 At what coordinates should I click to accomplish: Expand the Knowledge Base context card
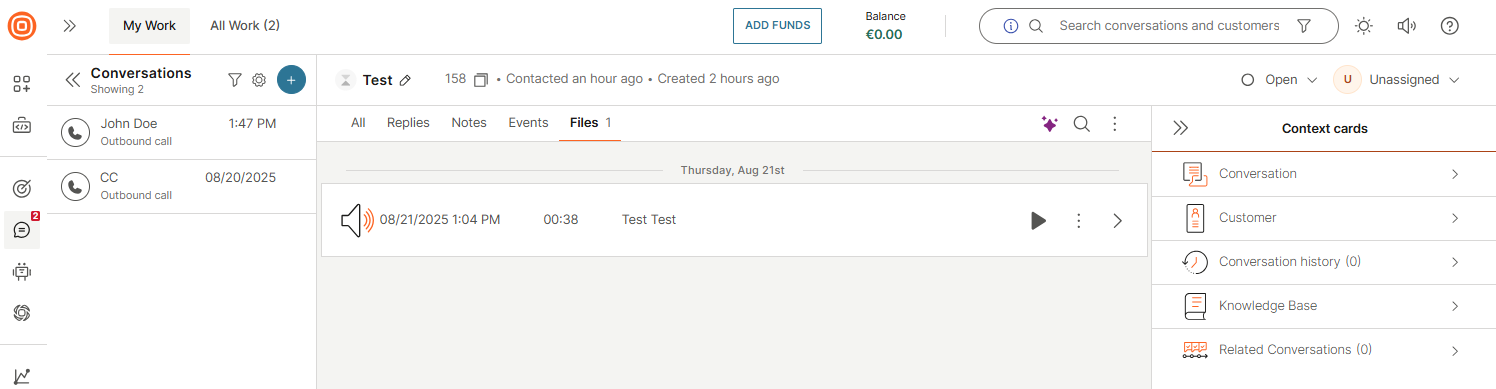(x=1323, y=306)
